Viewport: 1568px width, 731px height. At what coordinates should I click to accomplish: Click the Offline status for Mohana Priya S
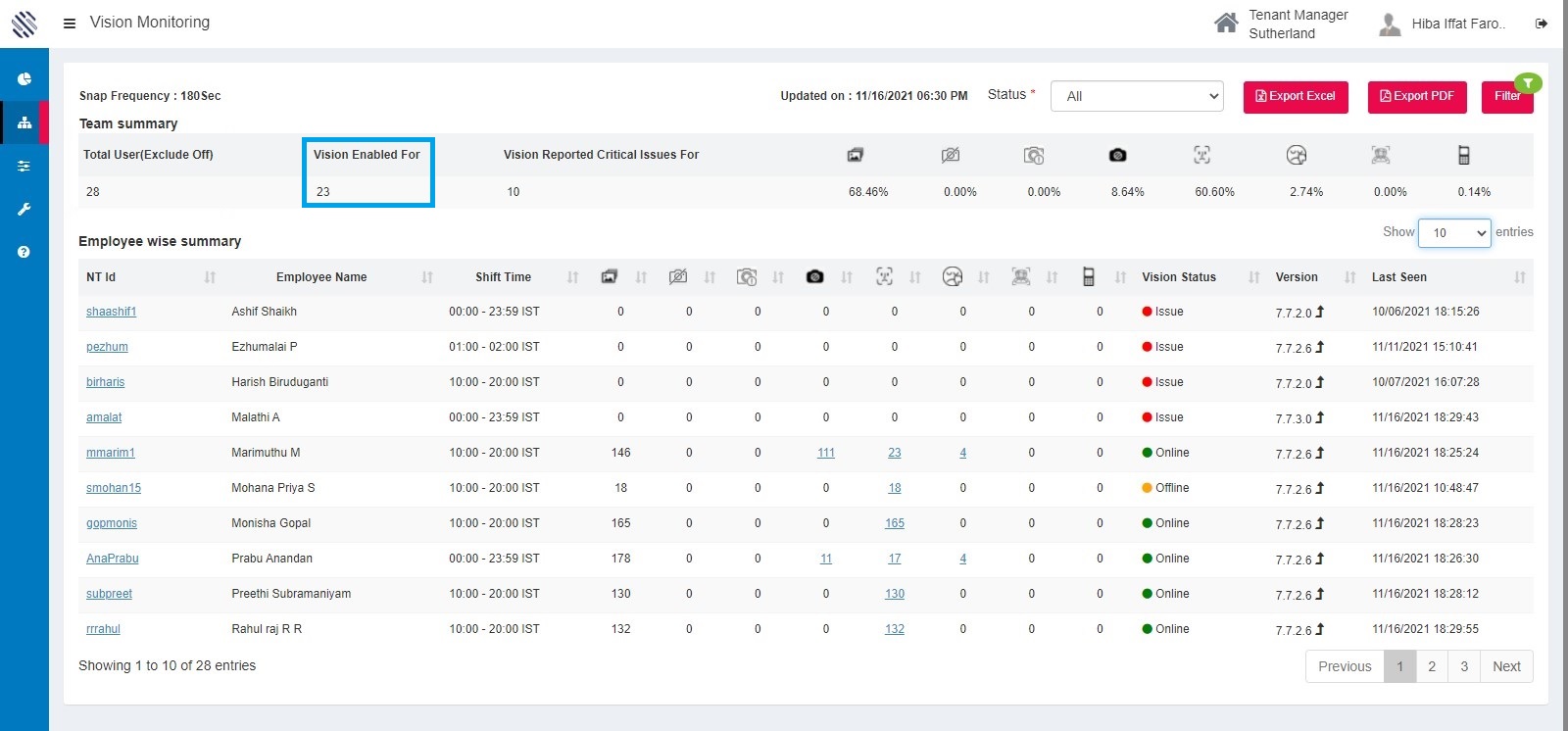[1165, 488]
